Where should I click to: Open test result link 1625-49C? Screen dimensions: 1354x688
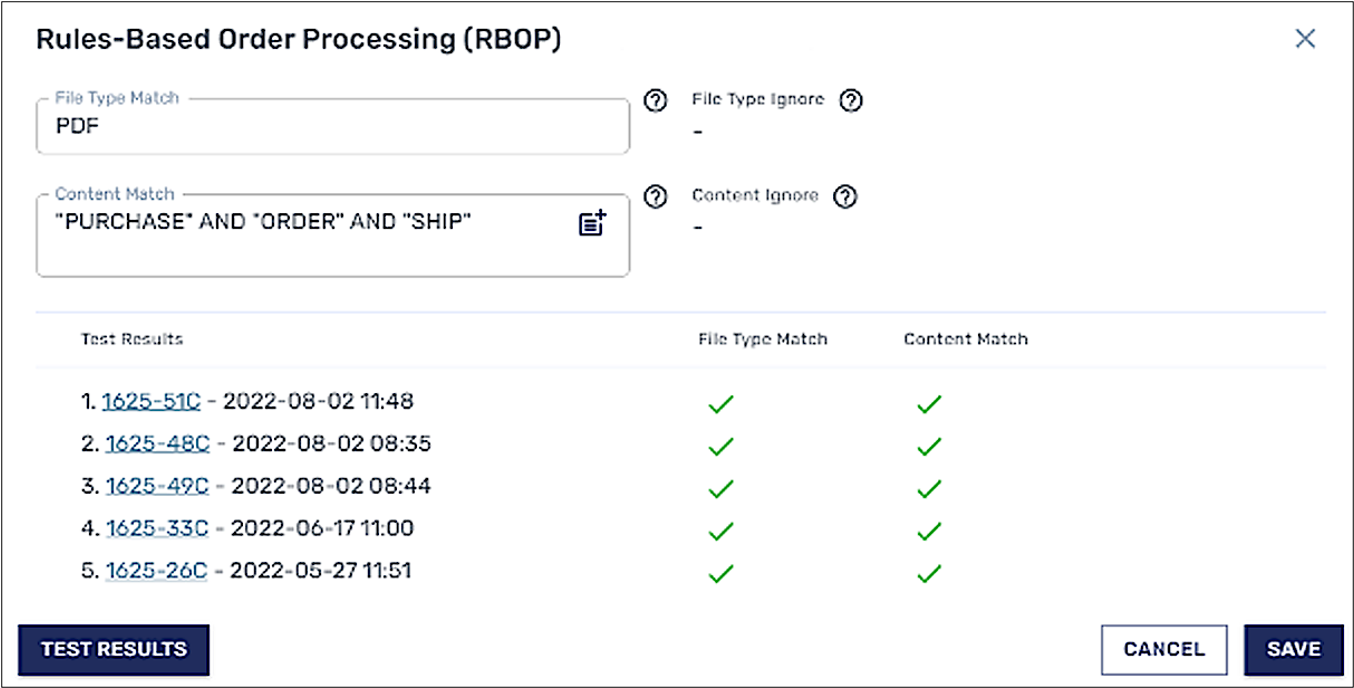point(156,486)
